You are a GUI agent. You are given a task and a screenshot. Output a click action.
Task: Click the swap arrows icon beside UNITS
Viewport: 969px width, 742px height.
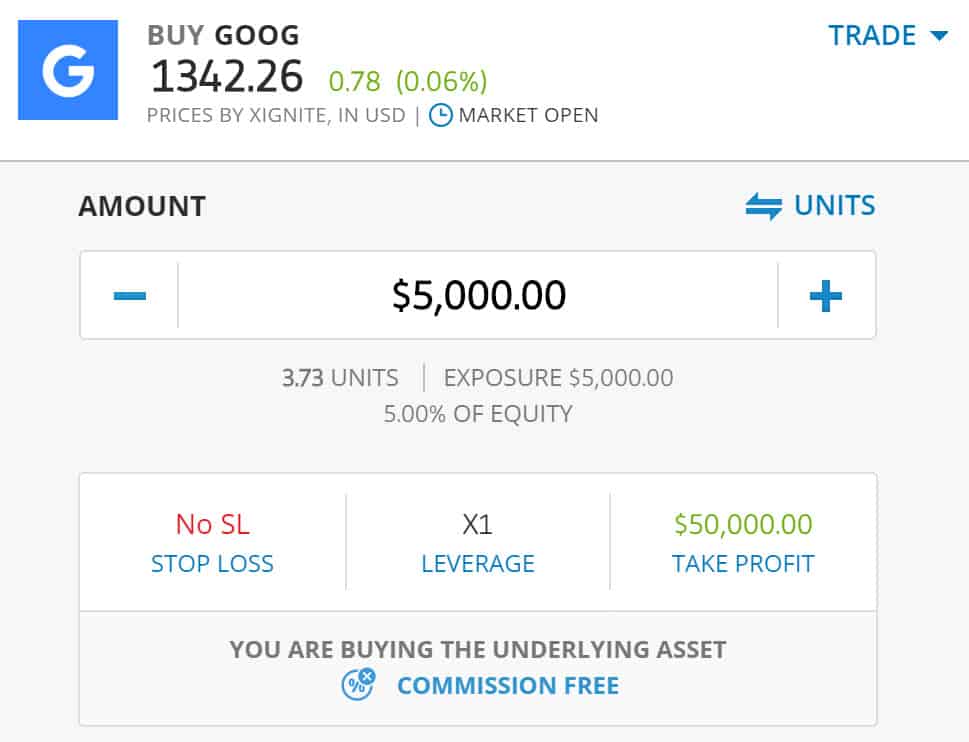(x=764, y=206)
